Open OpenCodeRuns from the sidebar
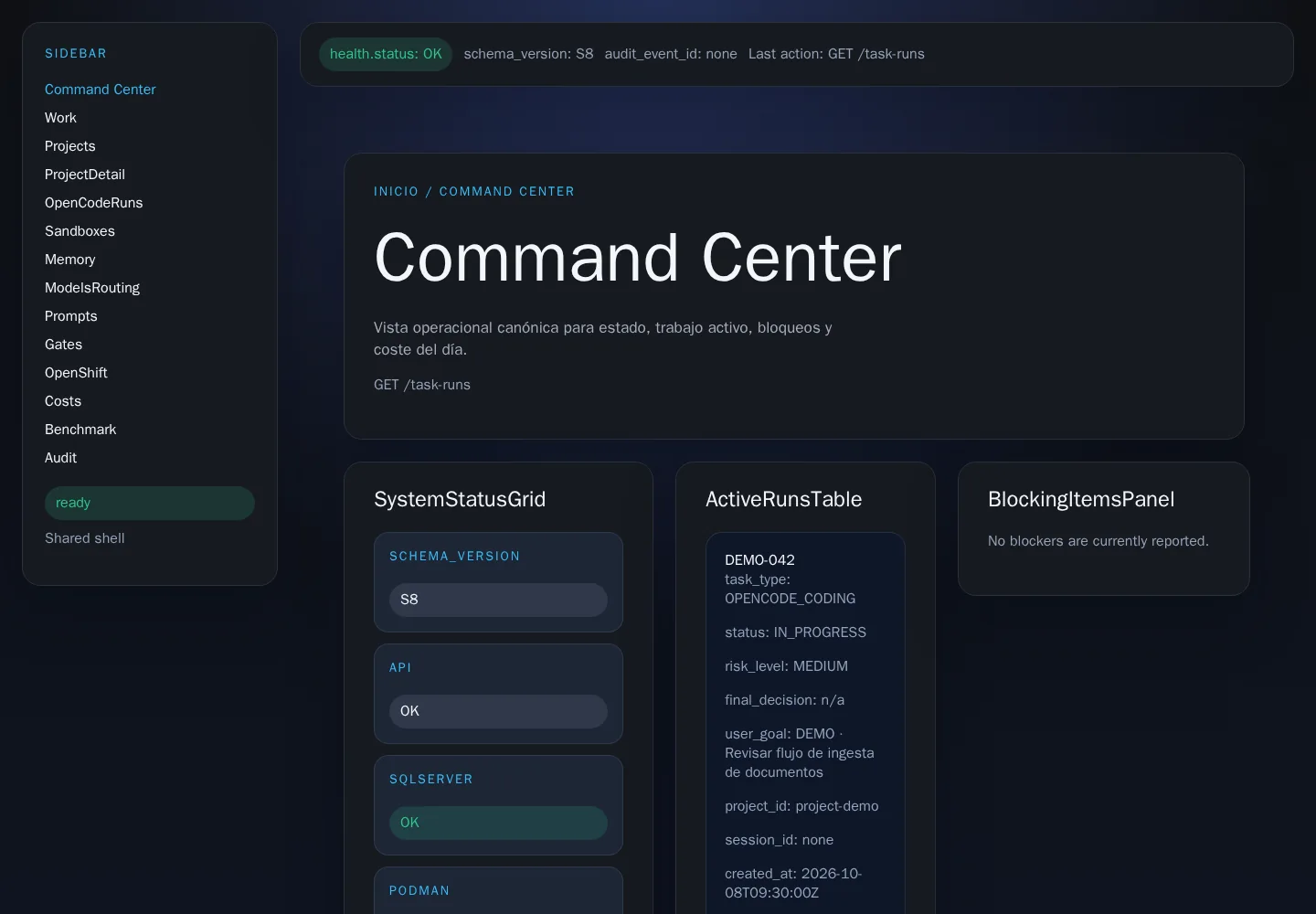 (93, 203)
